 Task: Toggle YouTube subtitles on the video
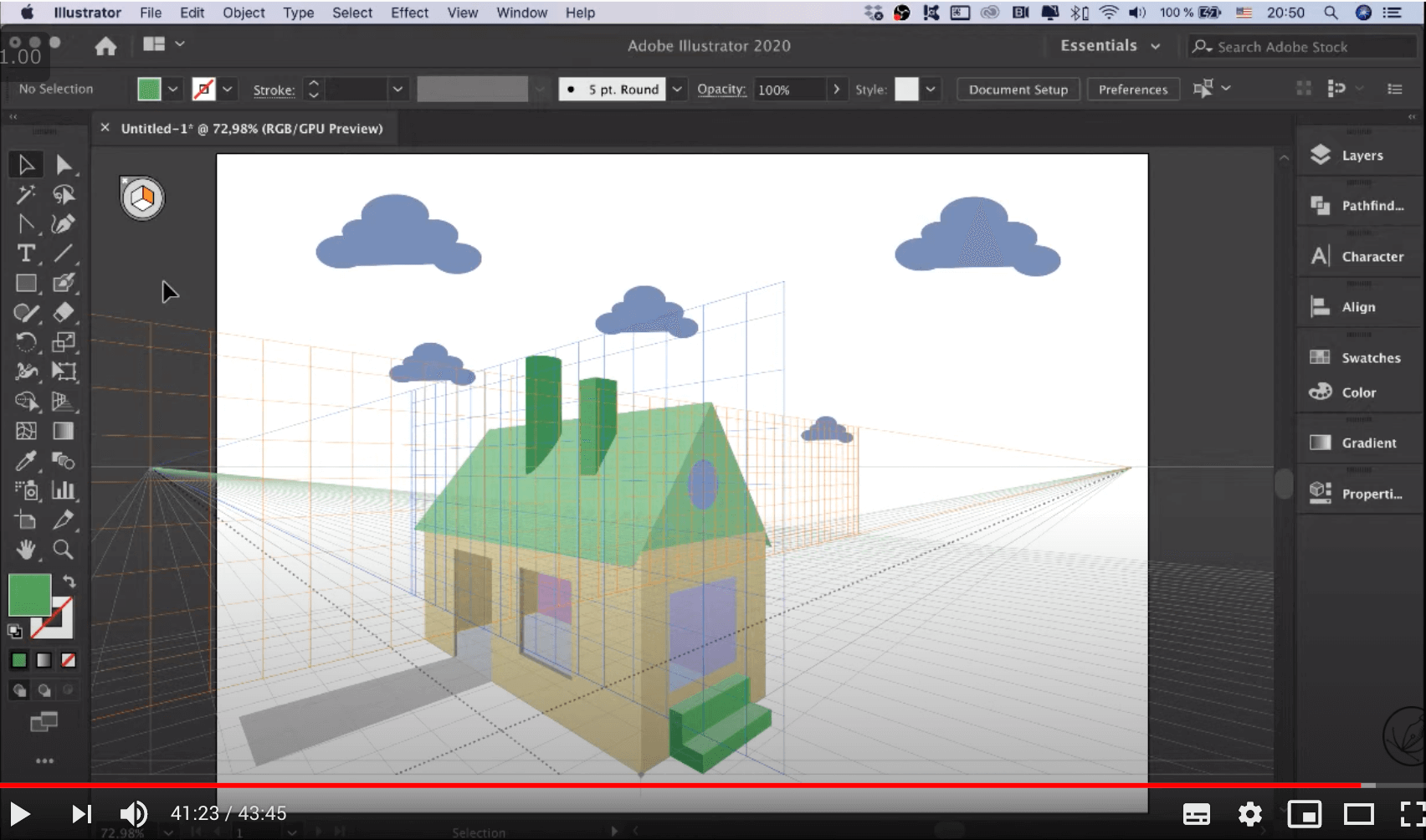pyautogui.click(x=1196, y=814)
